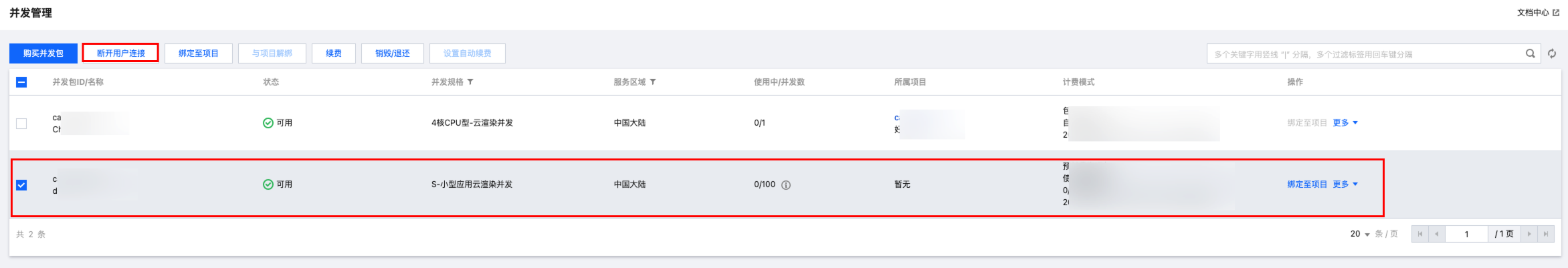Check the 4核CPU型 row checkbox
1568x268 pixels.
[21, 124]
